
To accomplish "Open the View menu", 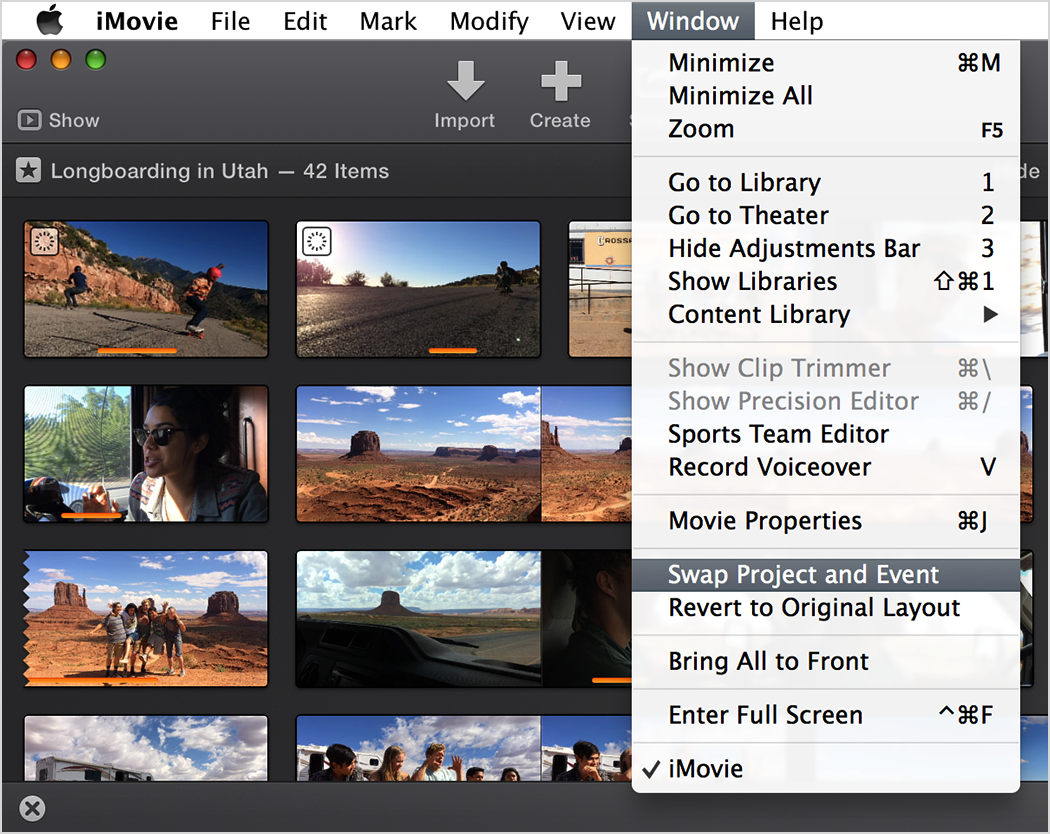I will click(x=587, y=21).
